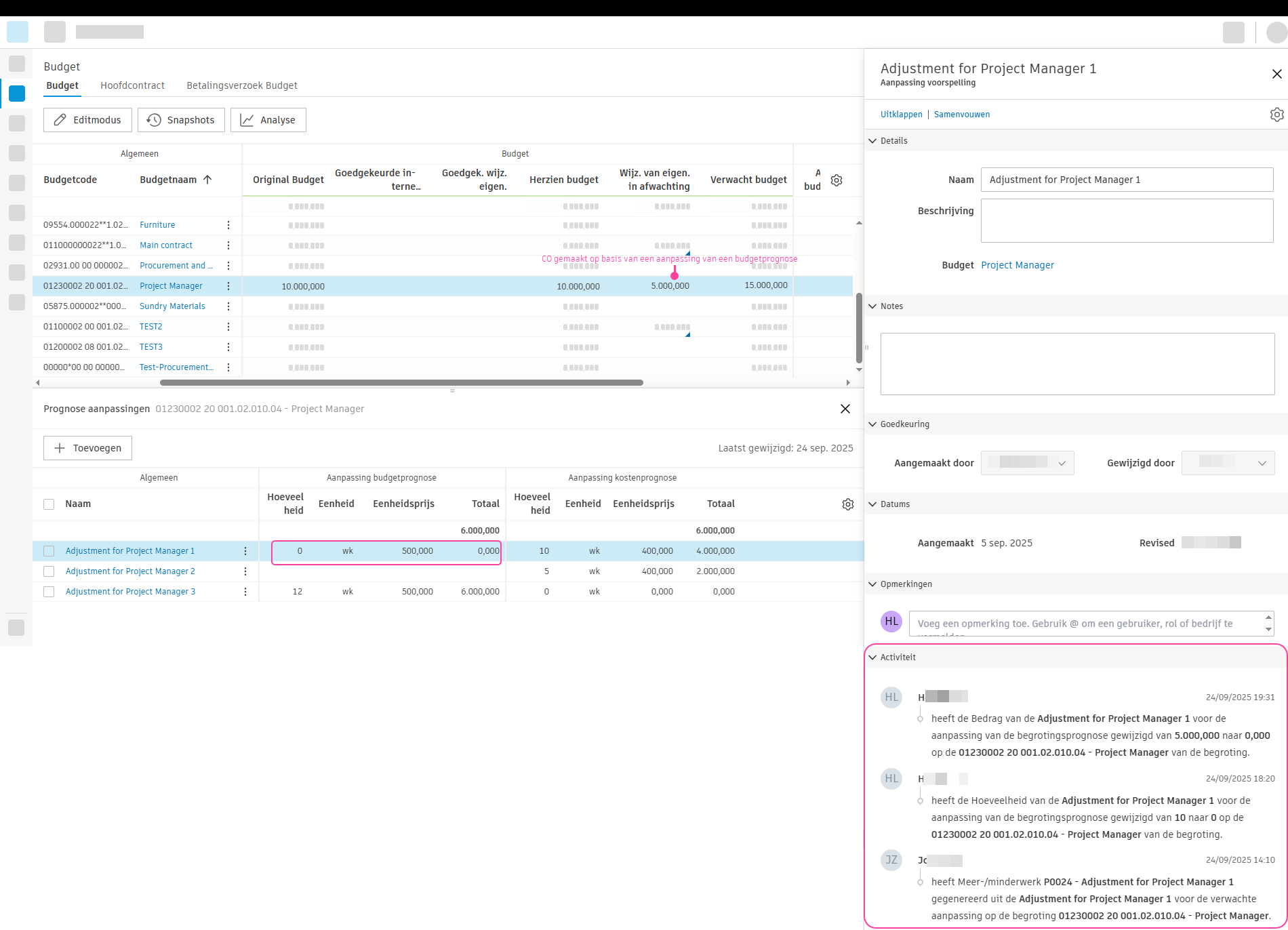Click the budget table vertical scrollbar thumb

tap(859, 328)
